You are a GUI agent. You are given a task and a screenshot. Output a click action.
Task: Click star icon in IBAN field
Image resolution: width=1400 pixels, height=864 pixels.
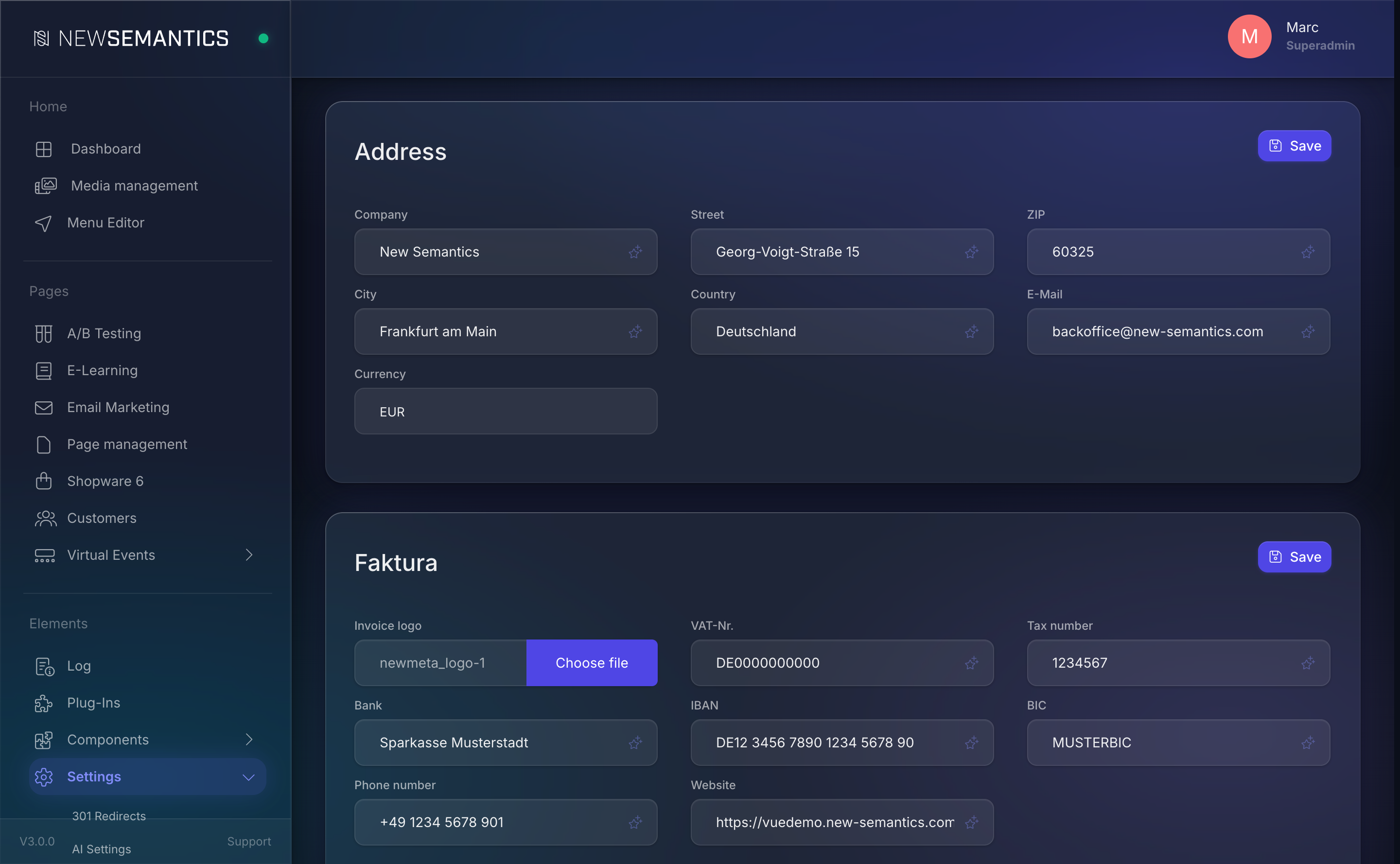[971, 743]
